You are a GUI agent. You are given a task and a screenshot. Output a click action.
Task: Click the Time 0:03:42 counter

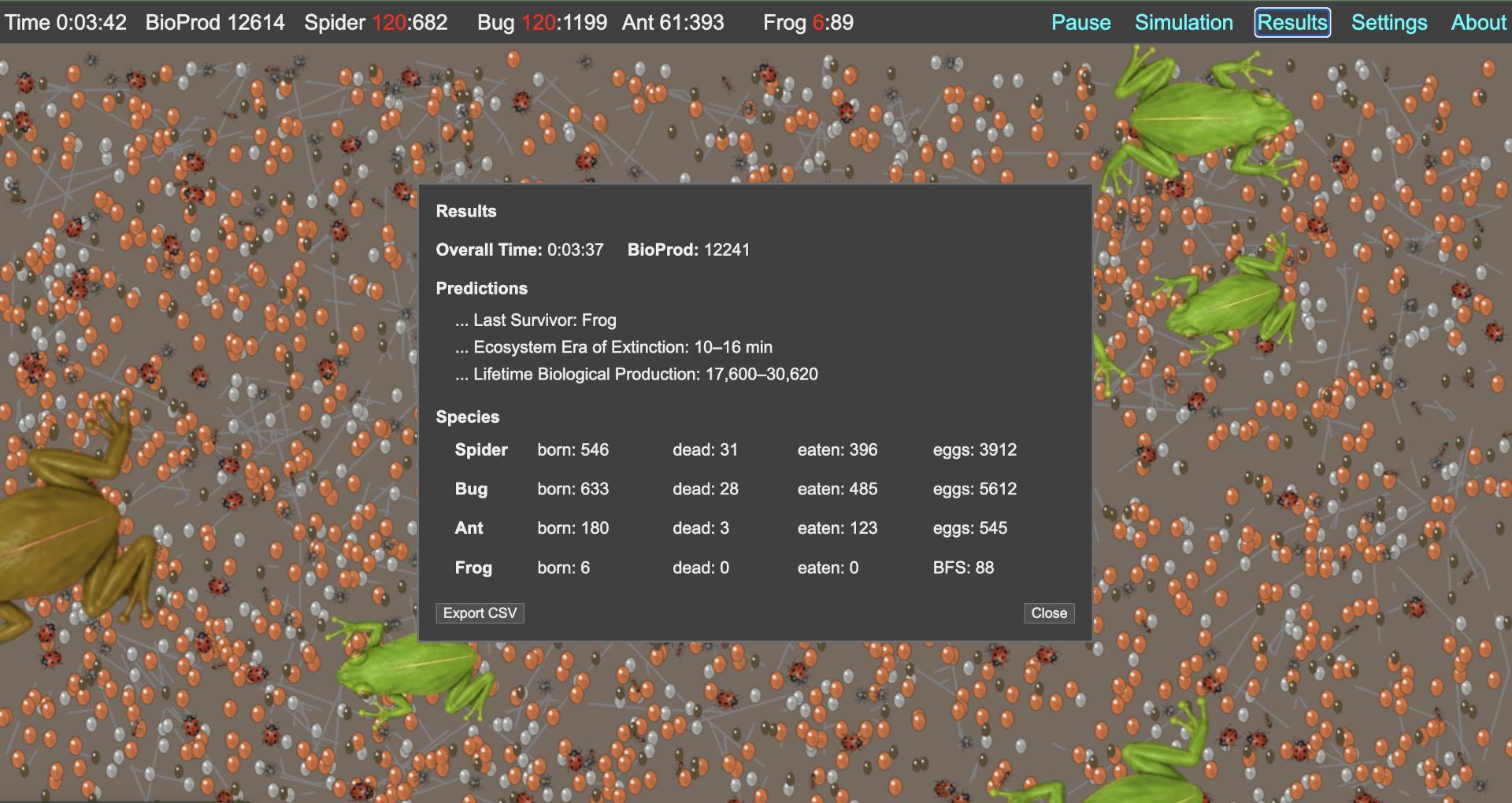(65, 23)
